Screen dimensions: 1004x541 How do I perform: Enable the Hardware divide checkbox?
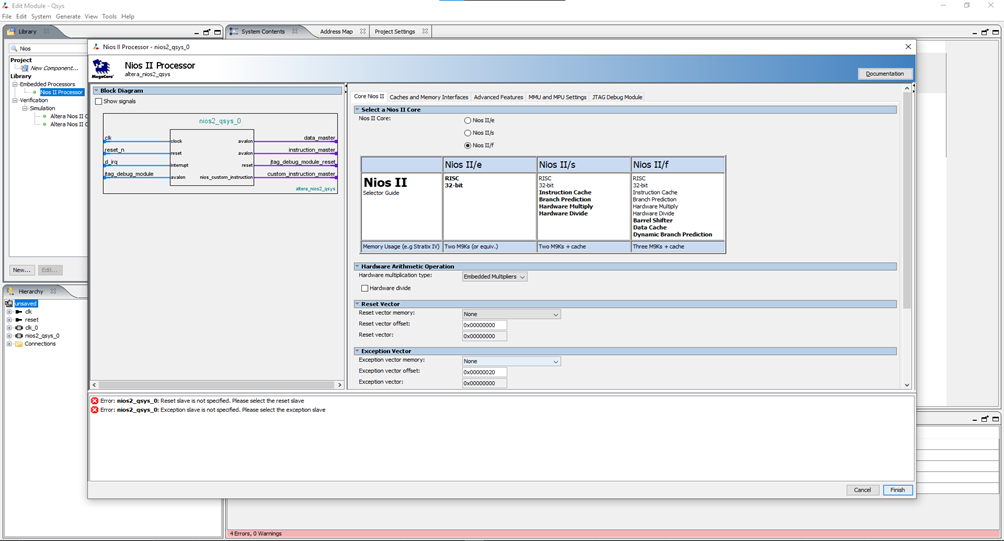[x=365, y=288]
